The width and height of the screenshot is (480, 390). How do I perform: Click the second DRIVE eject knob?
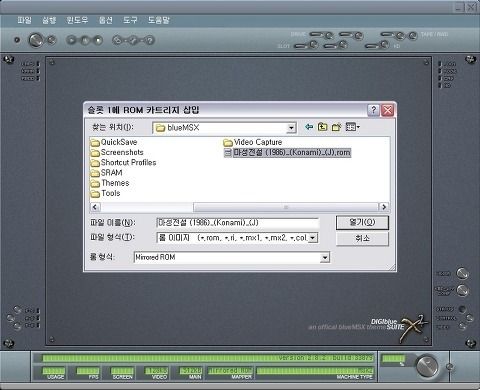pyautogui.click(x=358, y=35)
